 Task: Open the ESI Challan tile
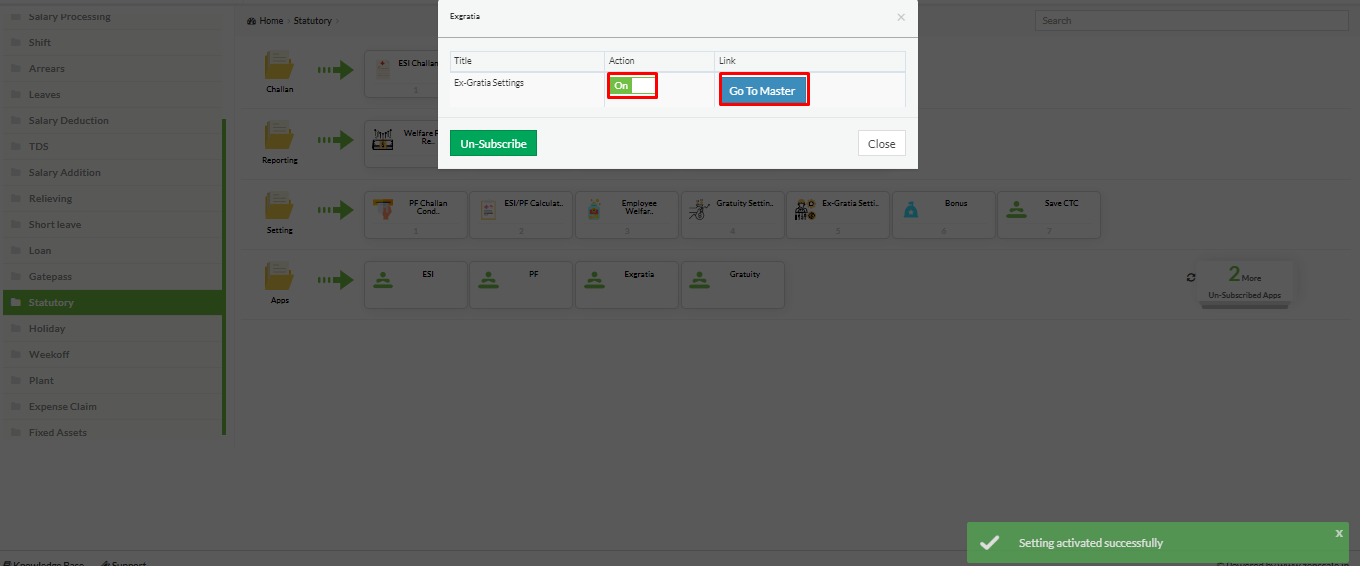401,74
